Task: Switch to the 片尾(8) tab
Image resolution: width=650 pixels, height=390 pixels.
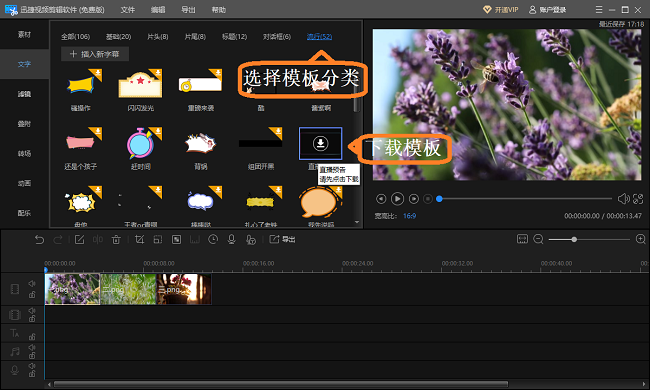Action: (195, 36)
